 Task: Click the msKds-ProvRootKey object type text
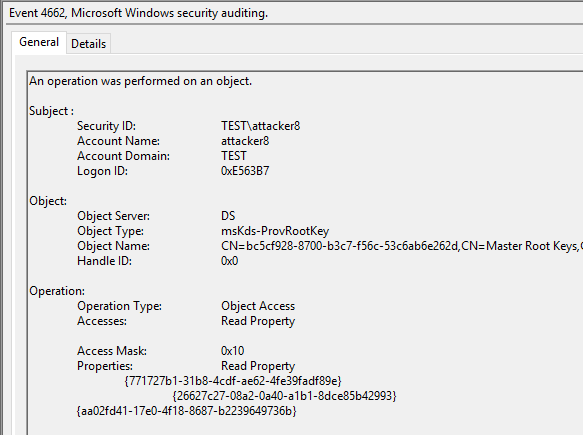point(275,231)
